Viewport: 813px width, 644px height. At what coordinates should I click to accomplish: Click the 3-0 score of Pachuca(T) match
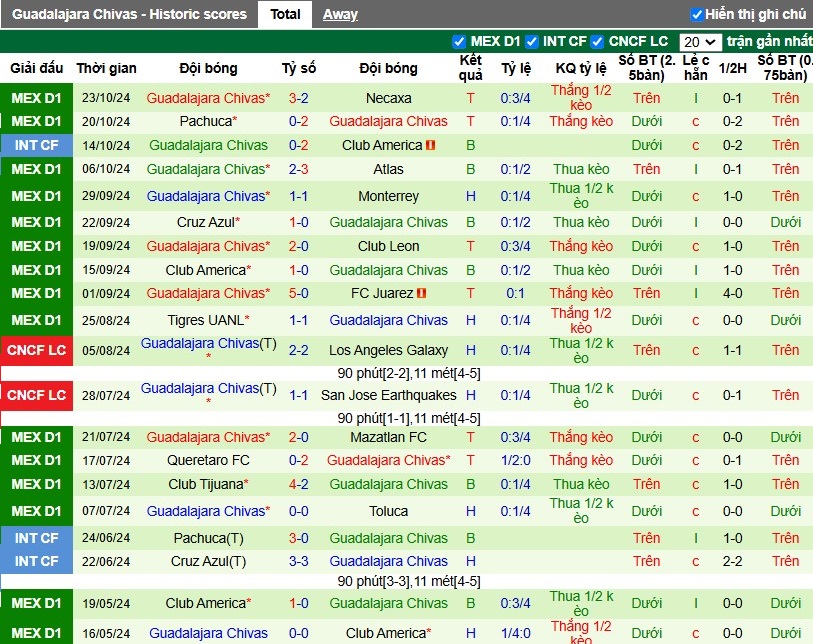[x=299, y=538]
